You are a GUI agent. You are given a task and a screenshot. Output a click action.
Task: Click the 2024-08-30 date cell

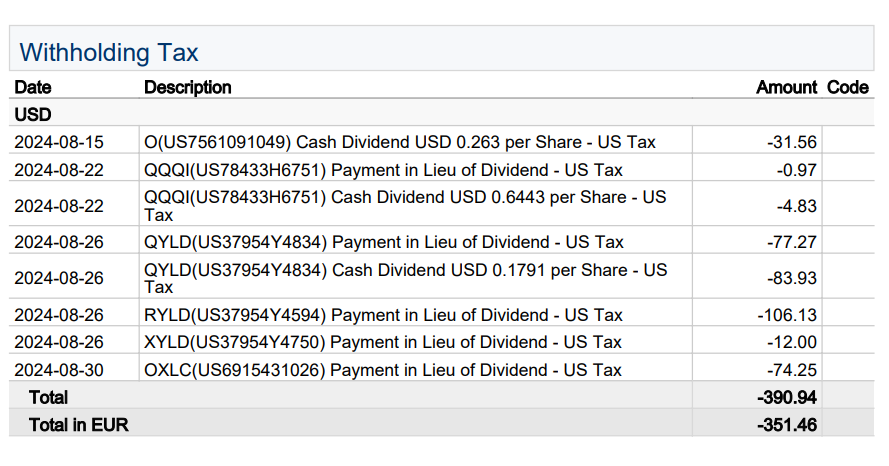59,370
